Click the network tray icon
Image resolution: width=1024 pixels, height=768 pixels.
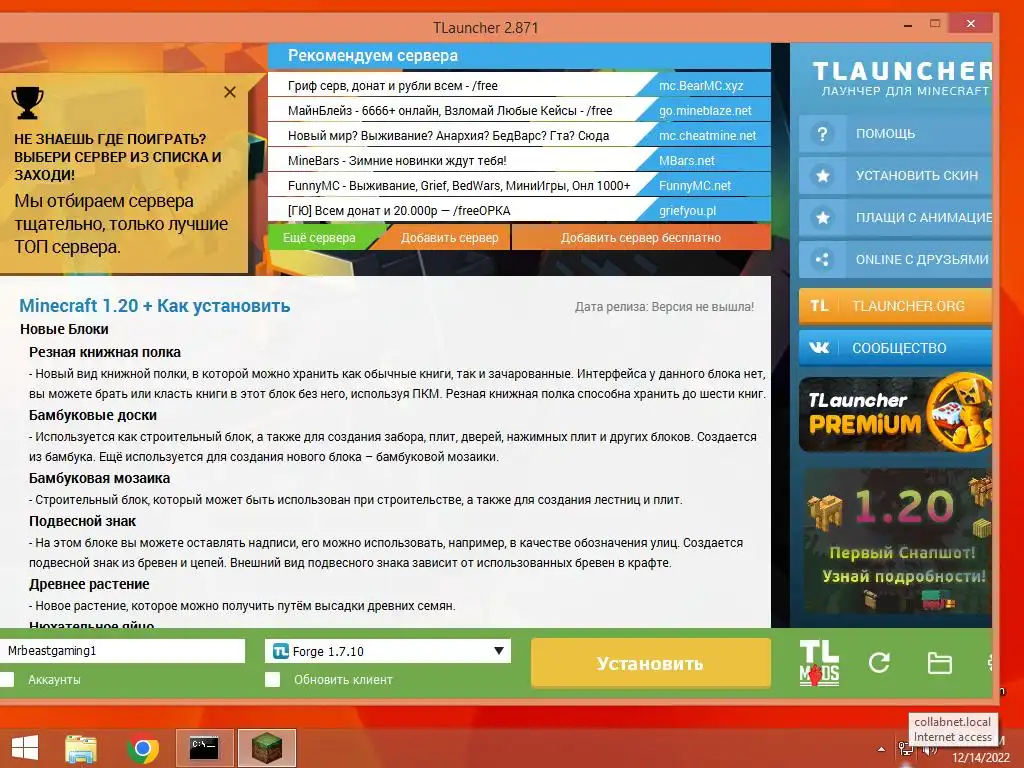click(x=905, y=749)
